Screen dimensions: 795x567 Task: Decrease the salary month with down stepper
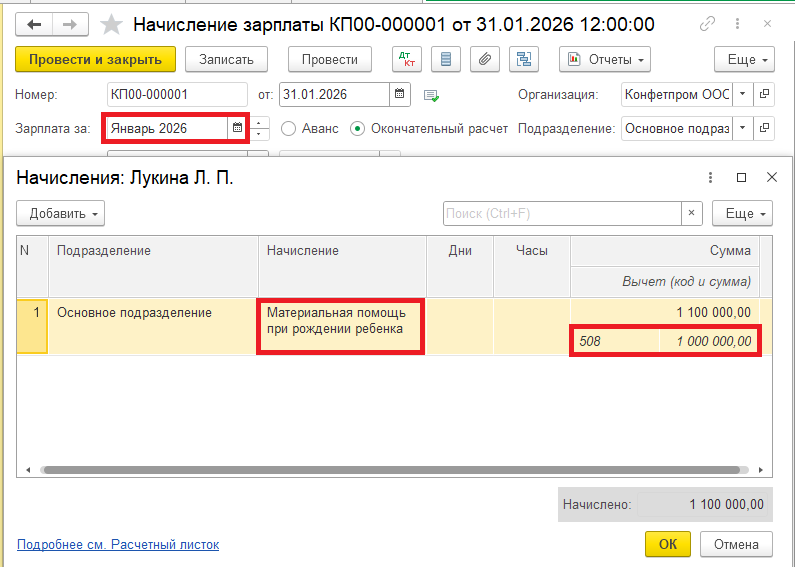[259, 134]
